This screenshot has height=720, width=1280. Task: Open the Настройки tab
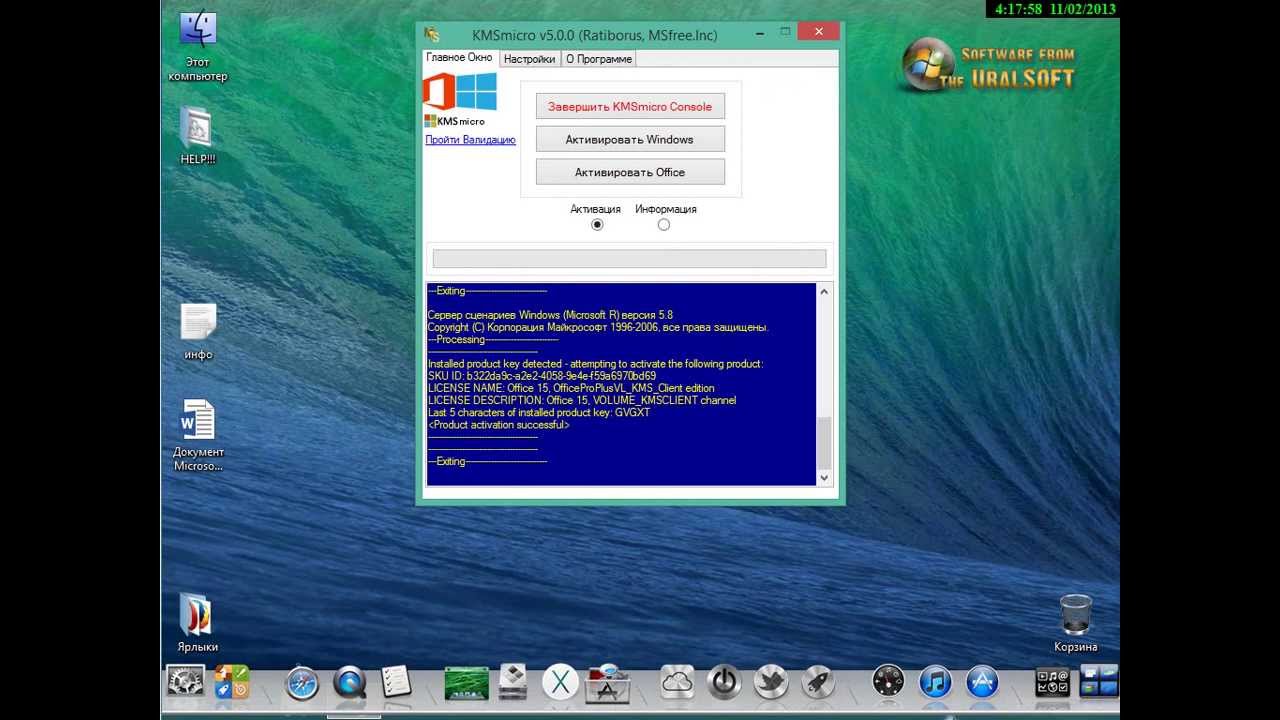click(529, 59)
